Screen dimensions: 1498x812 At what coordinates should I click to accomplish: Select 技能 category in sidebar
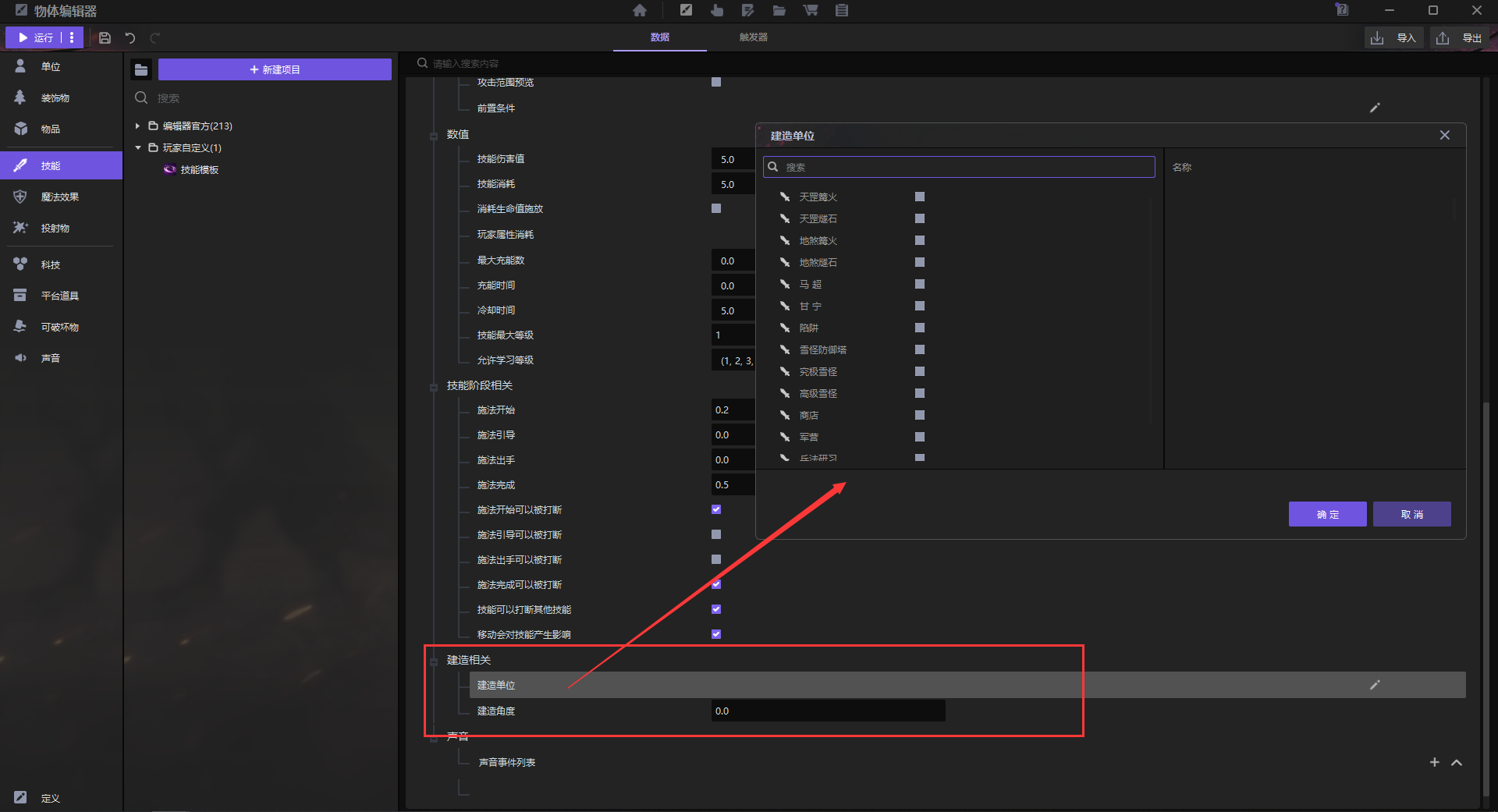(61, 165)
